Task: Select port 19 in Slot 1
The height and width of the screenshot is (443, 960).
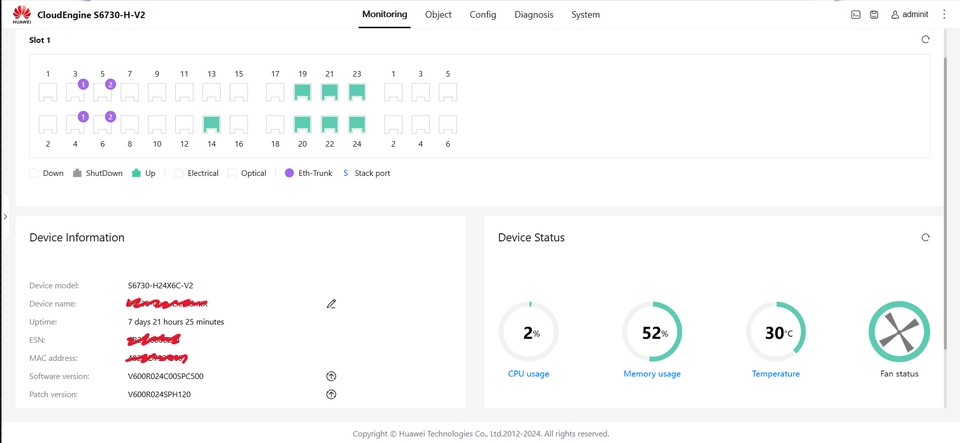Action: 302,92
